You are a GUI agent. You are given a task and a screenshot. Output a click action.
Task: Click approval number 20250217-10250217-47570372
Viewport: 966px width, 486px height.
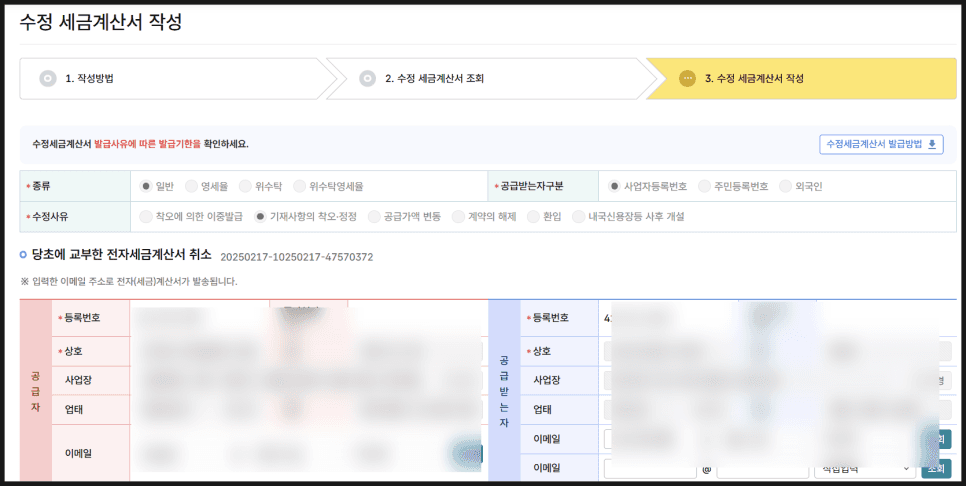(x=296, y=257)
